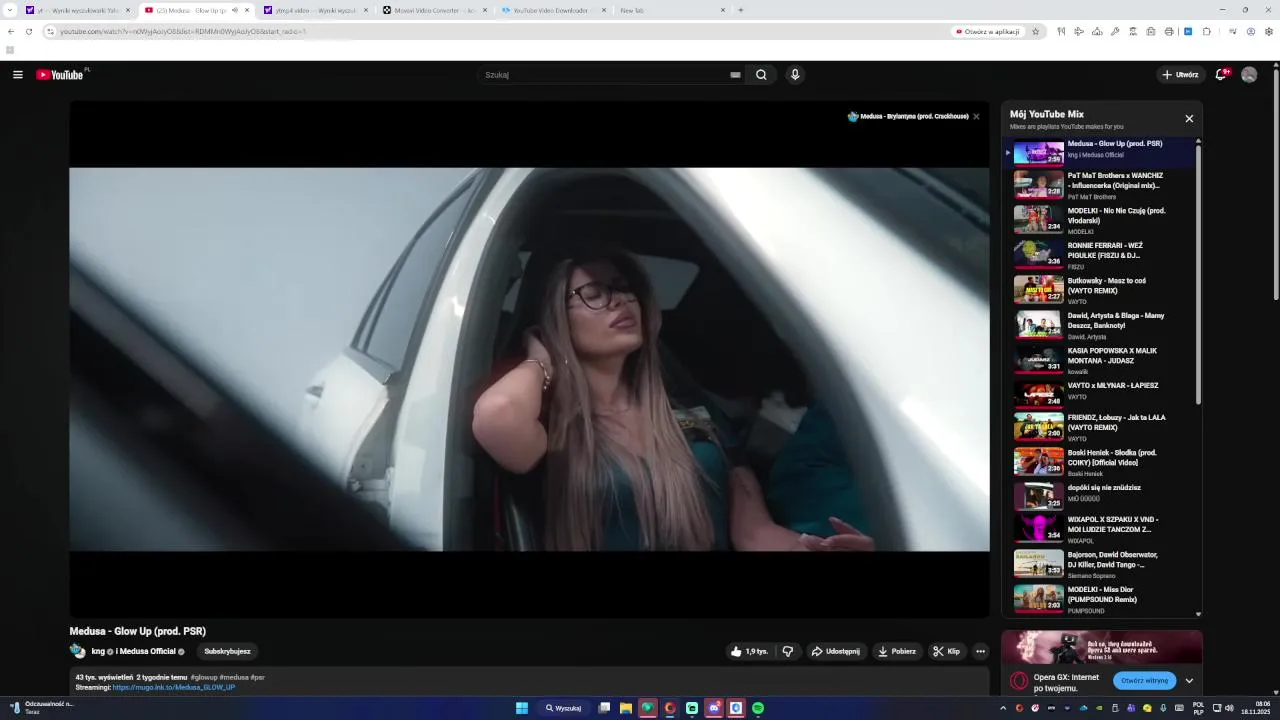Viewport: 1280px width, 720px height.
Task: Open browser settings gear icon
Action: tap(1269, 32)
